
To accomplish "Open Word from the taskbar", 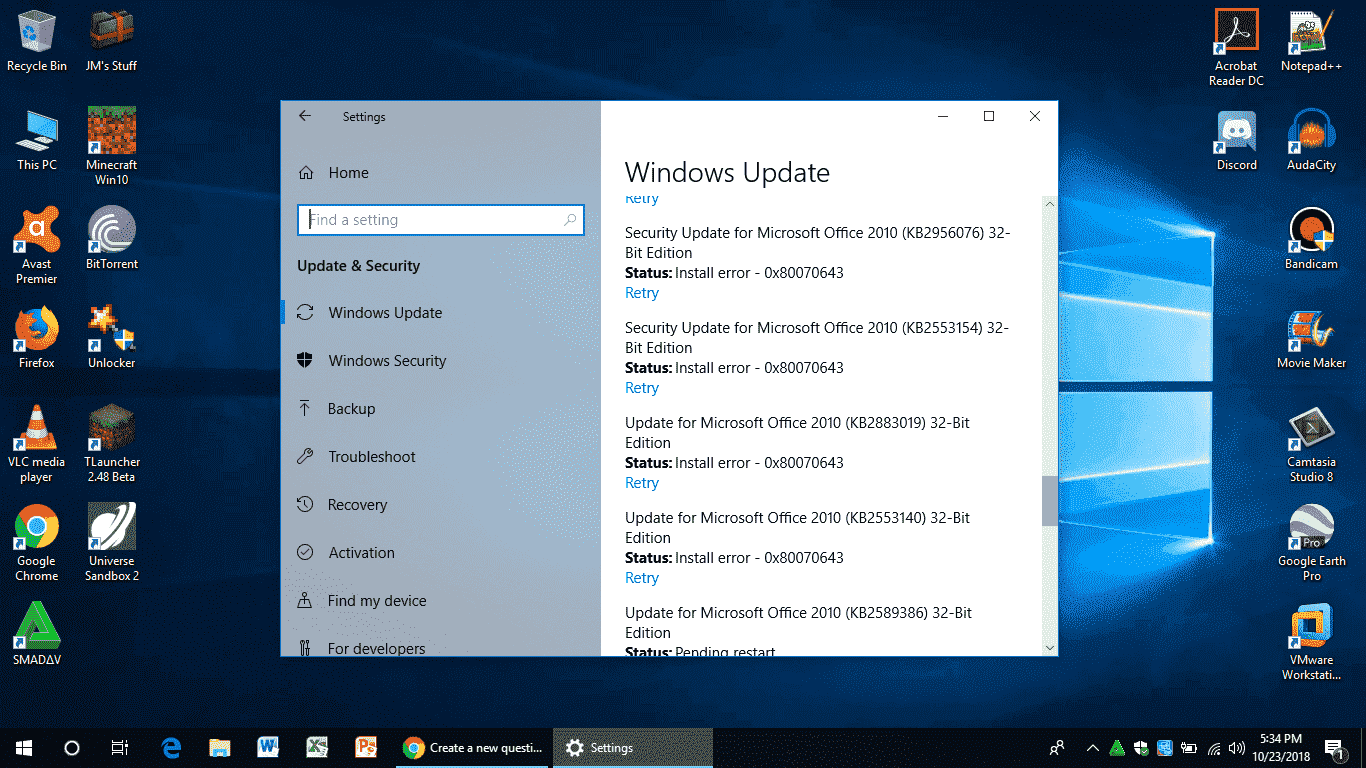I will click(x=268, y=748).
